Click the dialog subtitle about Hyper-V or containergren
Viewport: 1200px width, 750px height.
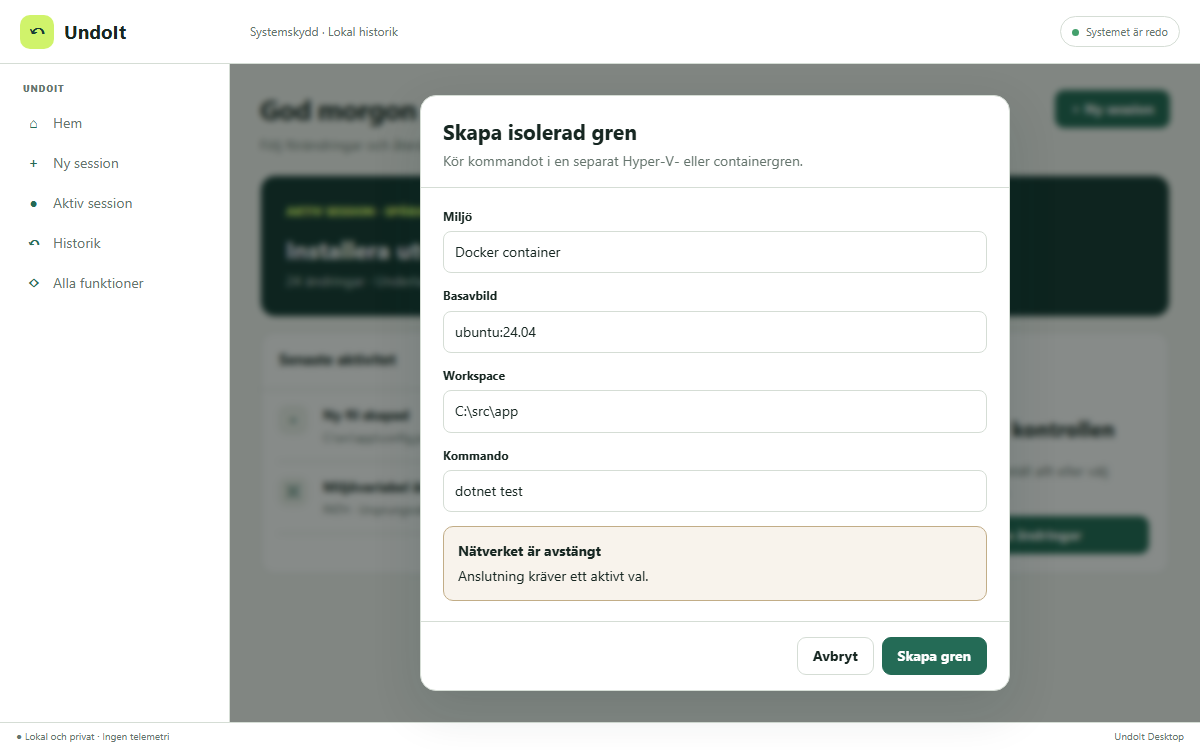(623, 162)
